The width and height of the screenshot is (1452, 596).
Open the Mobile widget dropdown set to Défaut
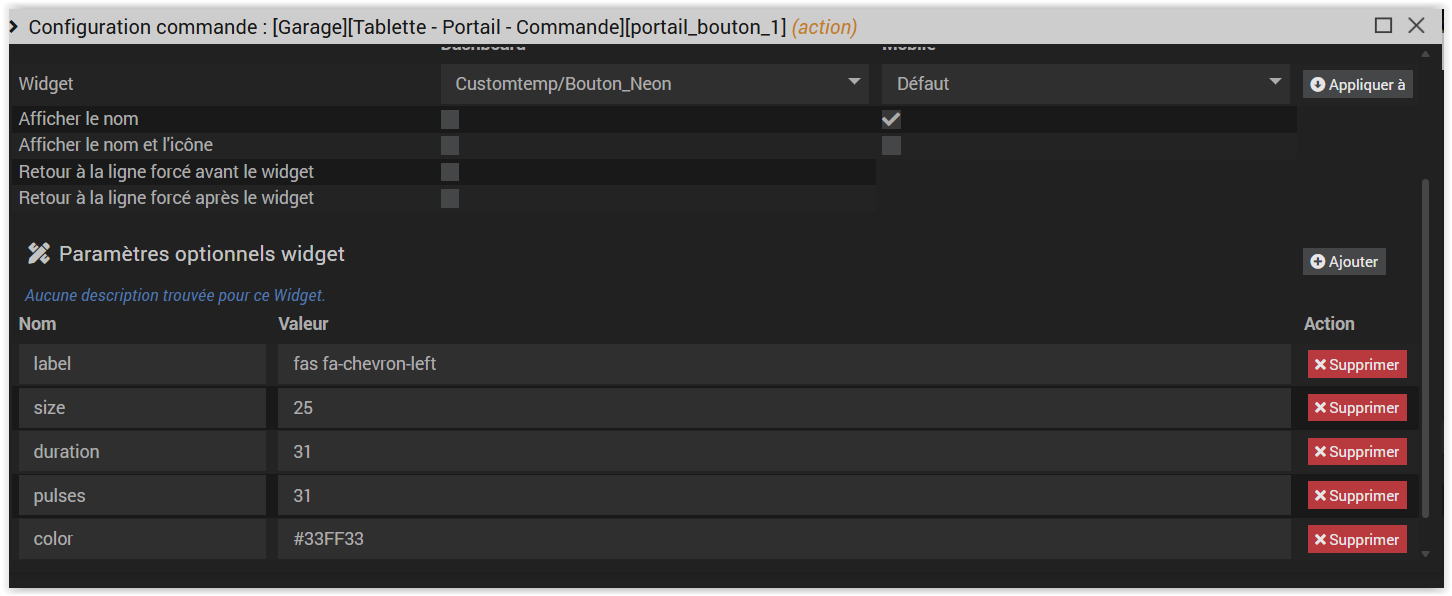pyautogui.click(x=1087, y=84)
